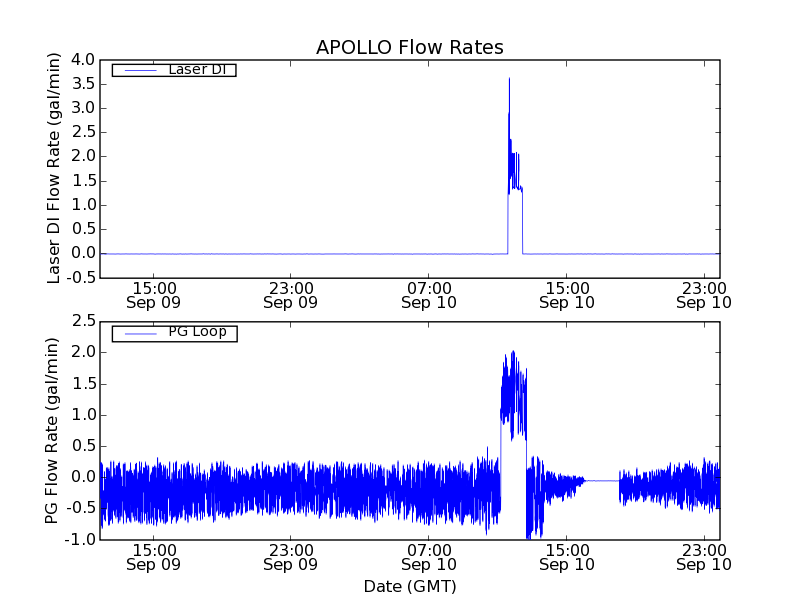Click the -0.5 tick on Laser DI axis
Image resolution: width=800 pixels, height=600 pixels.
tap(80, 278)
